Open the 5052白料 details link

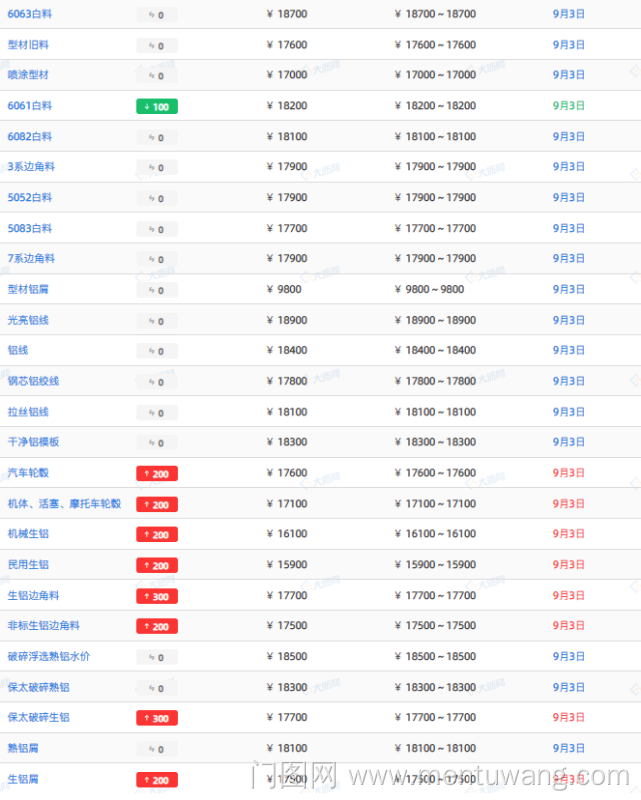coord(30,198)
